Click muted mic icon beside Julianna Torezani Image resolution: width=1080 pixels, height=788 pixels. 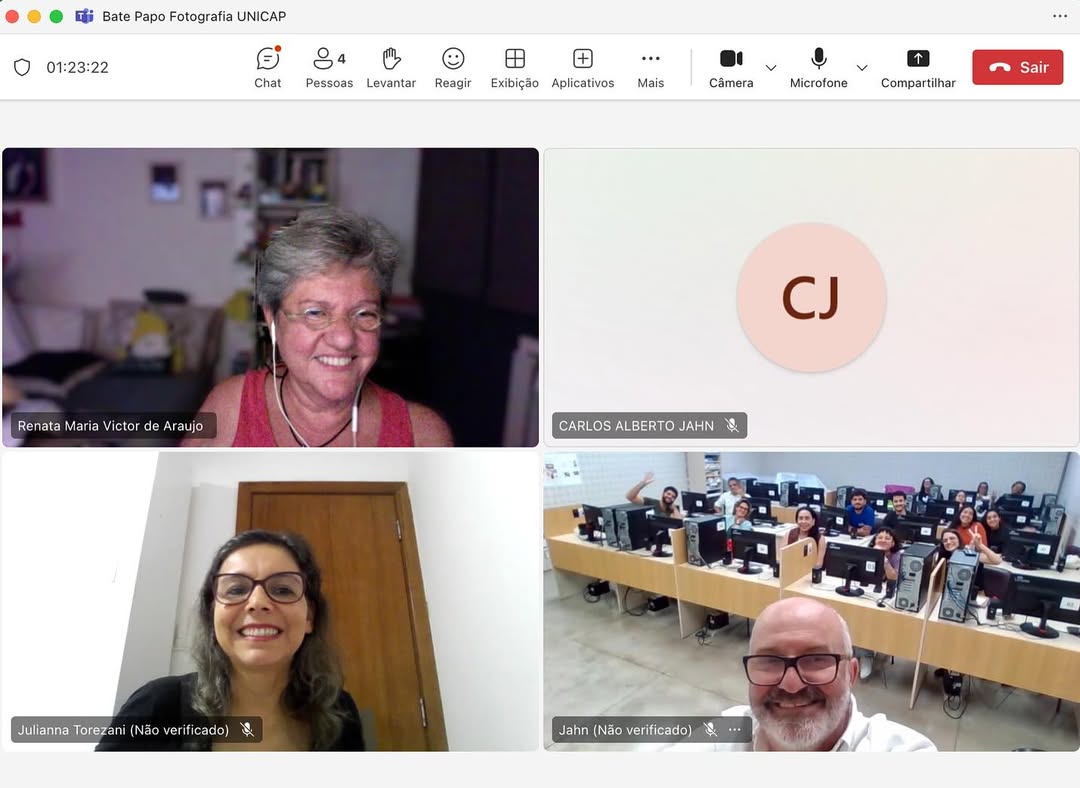247,729
